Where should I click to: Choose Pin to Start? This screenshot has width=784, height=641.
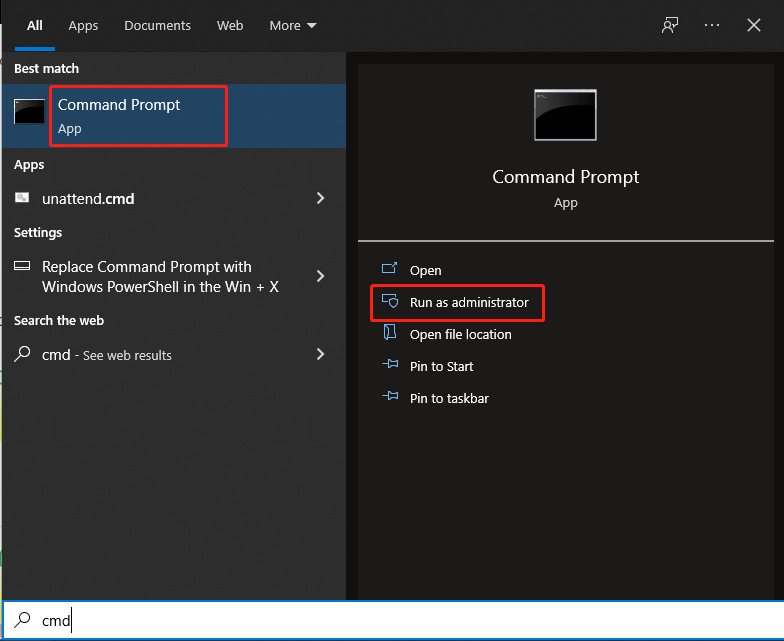click(x=442, y=366)
